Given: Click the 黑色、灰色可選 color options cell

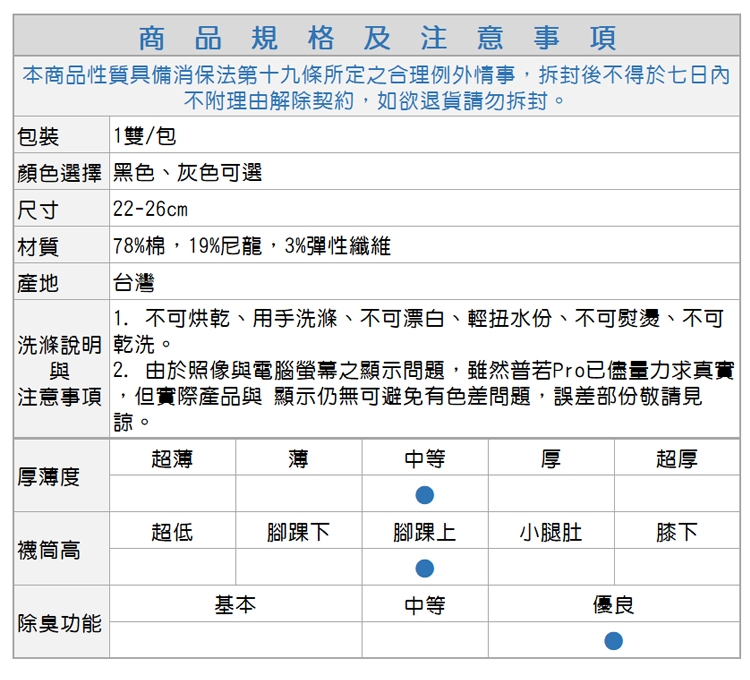Looking at the screenshot, I should click(187, 173).
